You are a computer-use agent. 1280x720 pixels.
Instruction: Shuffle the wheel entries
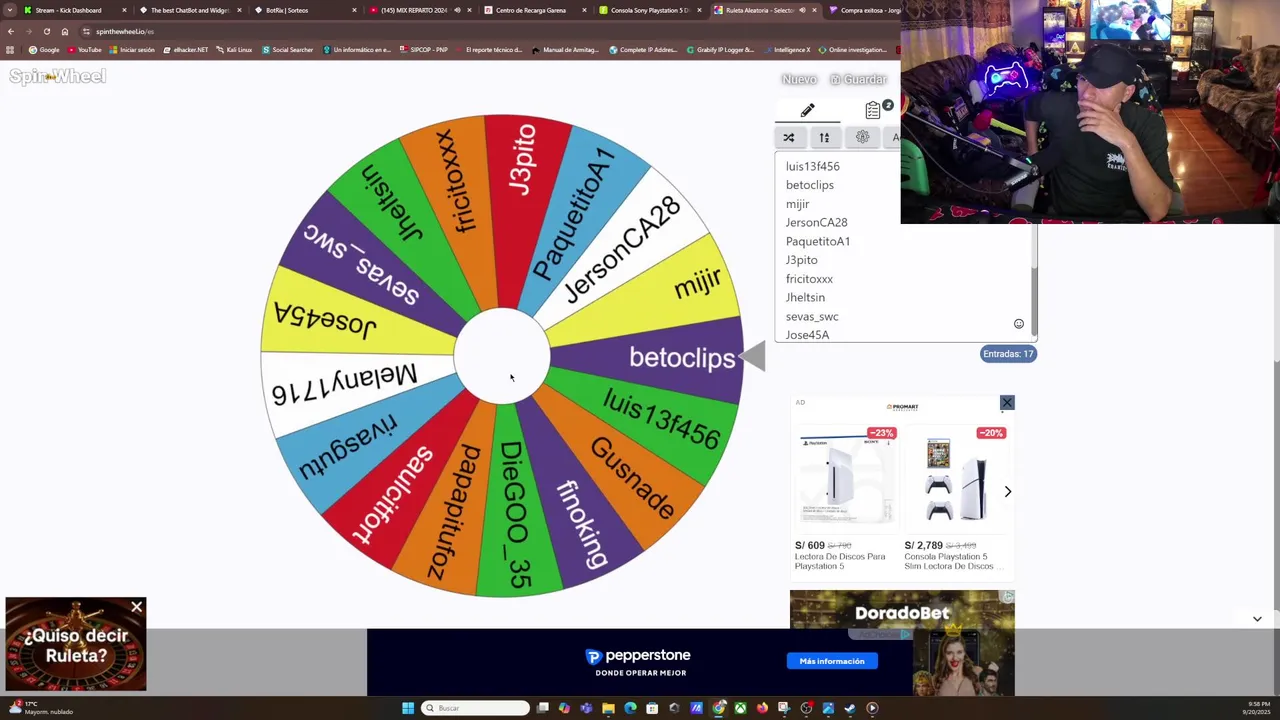(x=788, y=137)
